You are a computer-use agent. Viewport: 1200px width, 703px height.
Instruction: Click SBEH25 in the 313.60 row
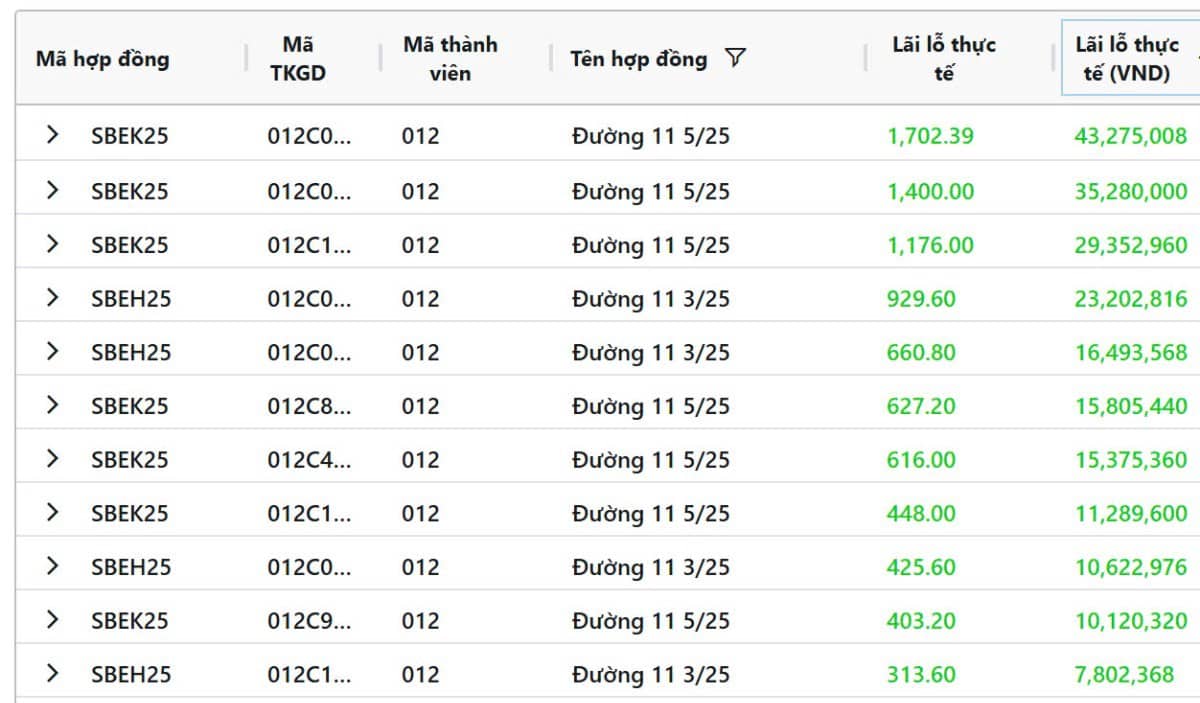pos(131,675)
